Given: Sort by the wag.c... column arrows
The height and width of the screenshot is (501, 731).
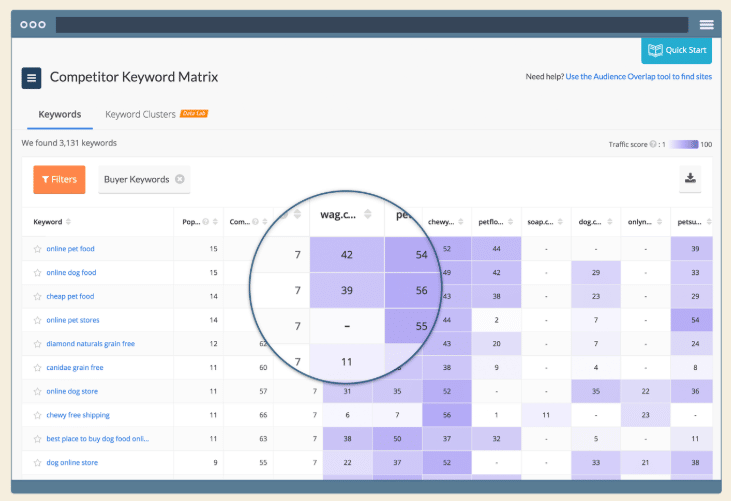Looking at the screenshot, I should click(x=367, y=214).
